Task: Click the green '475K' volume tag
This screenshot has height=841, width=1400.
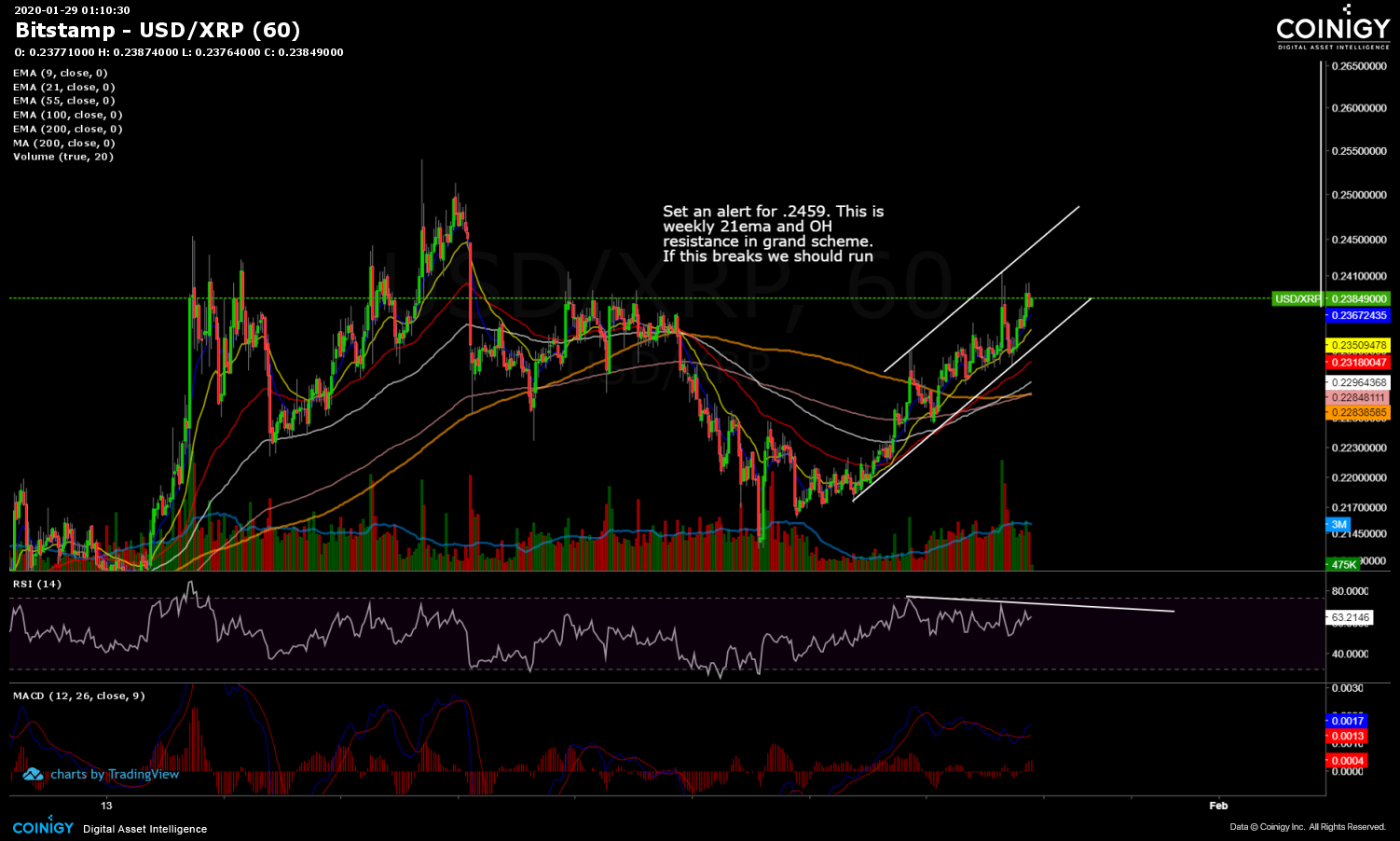Action: (1343, 564)
